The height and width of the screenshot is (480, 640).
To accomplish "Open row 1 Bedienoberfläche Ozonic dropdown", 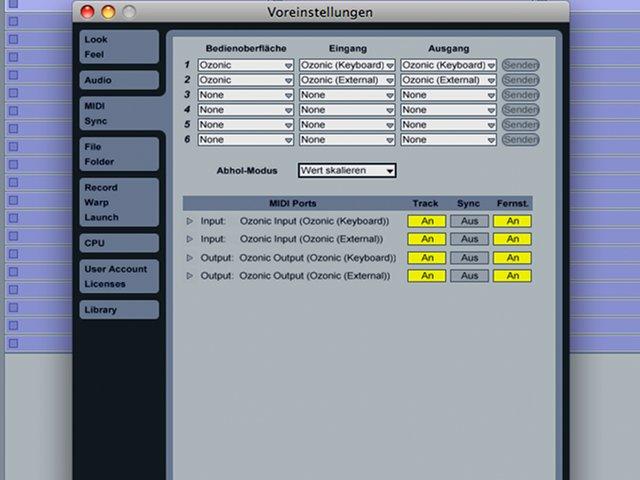I will coord(246,65).
